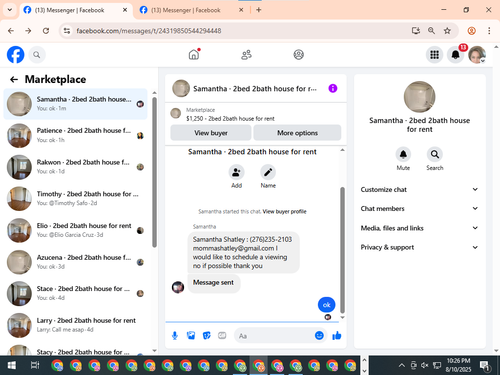Open the emoji picker smiley icon

pyautogui.click(x=319, y=335)
